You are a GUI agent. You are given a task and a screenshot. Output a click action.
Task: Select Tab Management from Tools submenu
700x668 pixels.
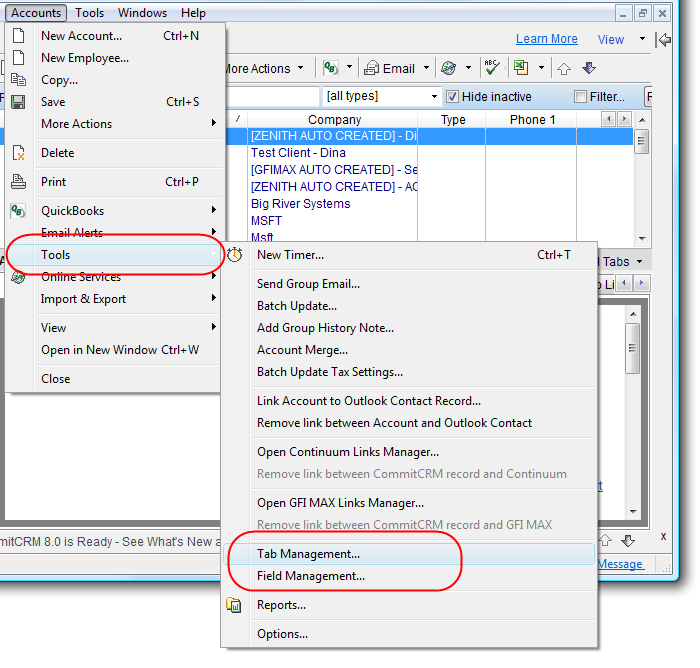pyautogui.click(x=308, y=554)
